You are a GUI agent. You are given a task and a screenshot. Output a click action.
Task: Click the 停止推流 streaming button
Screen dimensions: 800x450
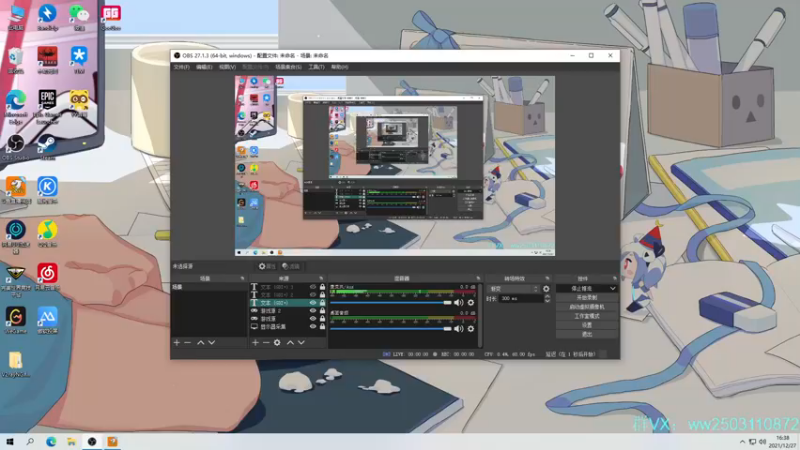(x=582, y=289)
